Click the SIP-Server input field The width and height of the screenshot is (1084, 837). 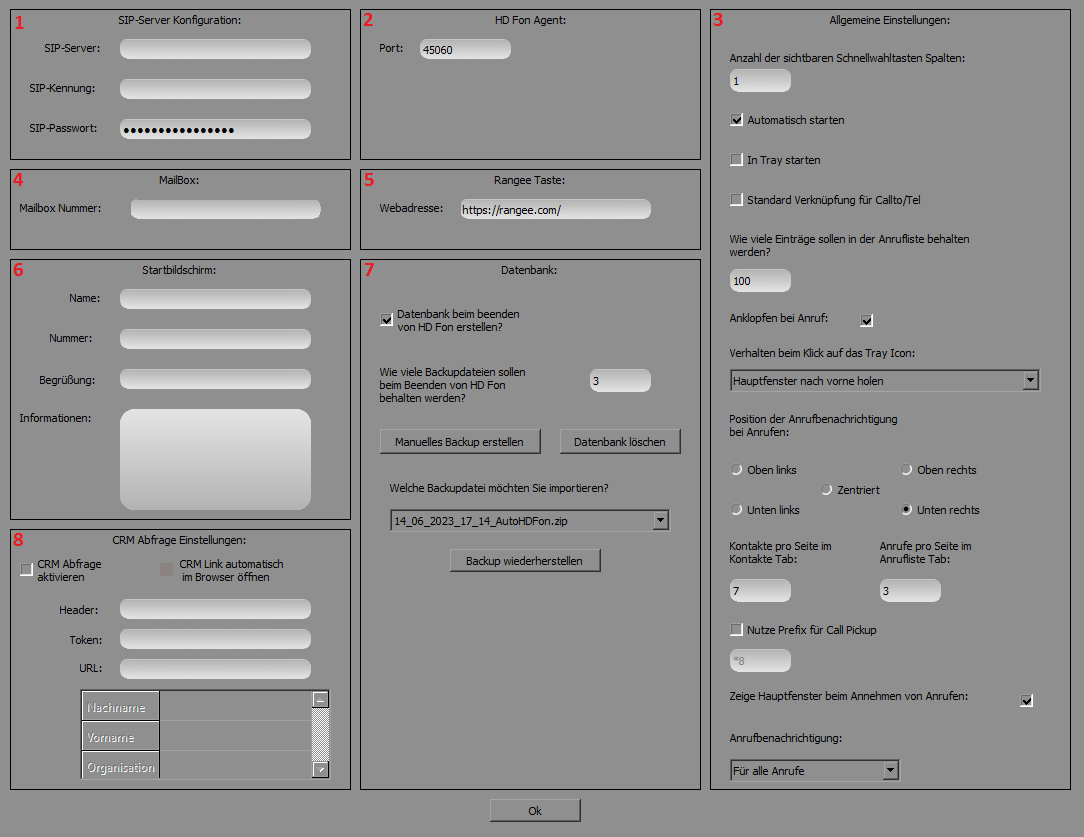click(215, 49)
